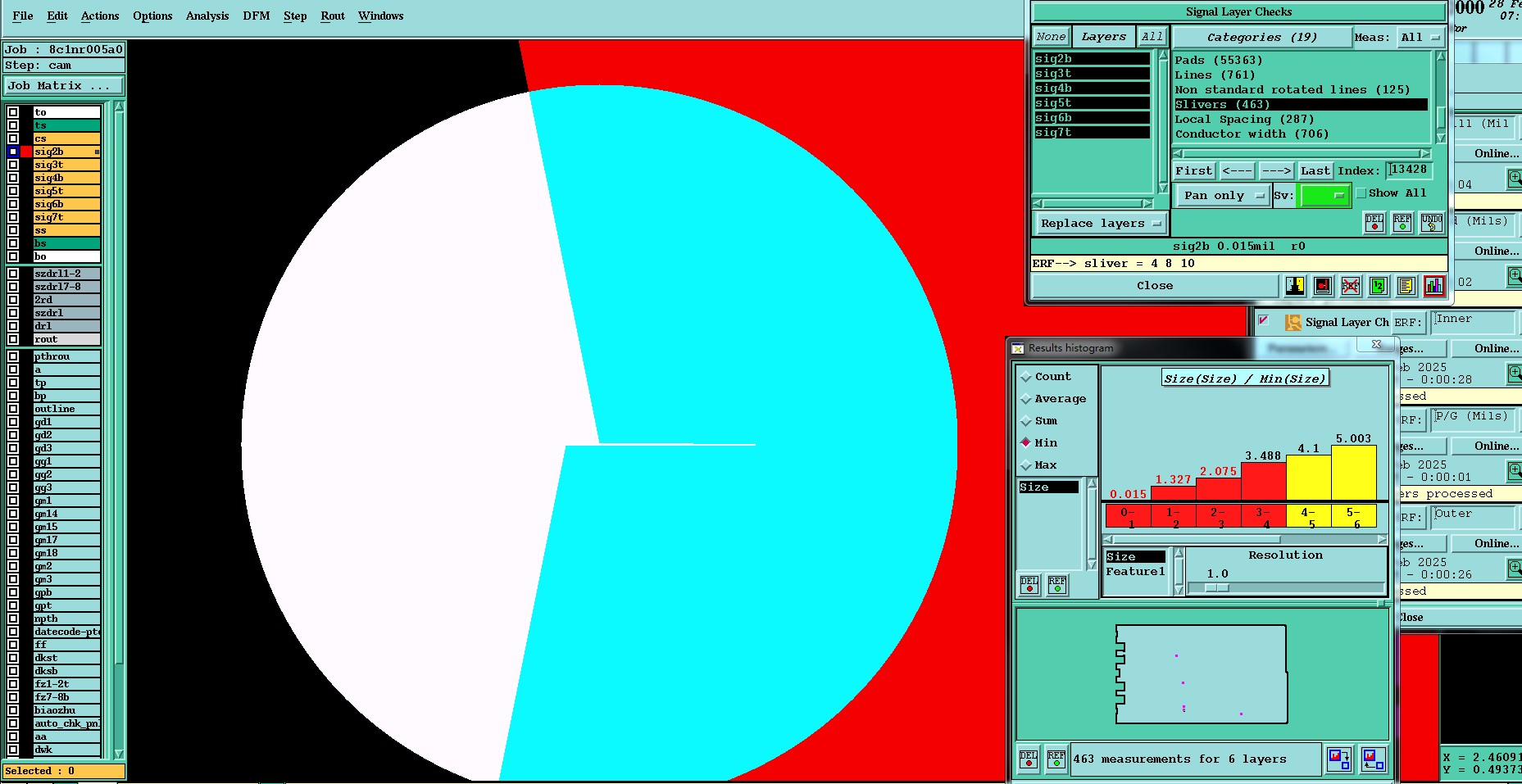Click the First button
This screenshot has height=784, width=1522.
pos(1193,170)
